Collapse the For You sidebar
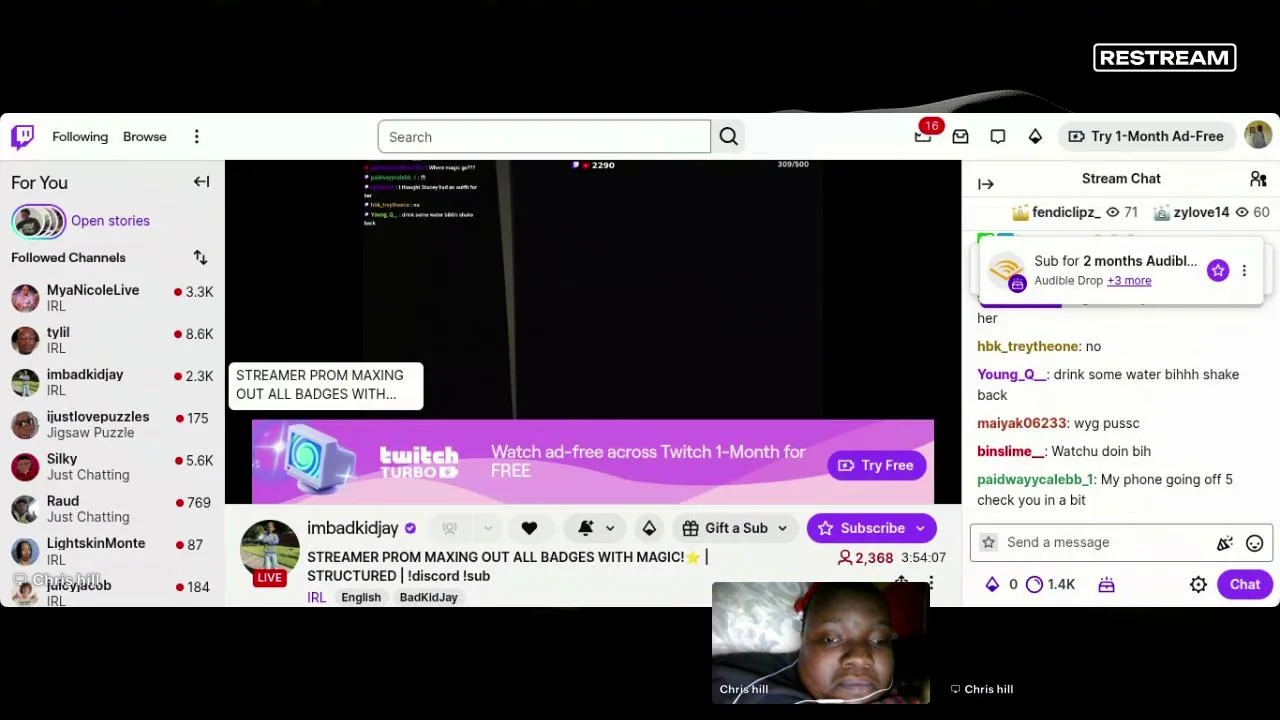1280x720 pixels. [x=201, y=182]
